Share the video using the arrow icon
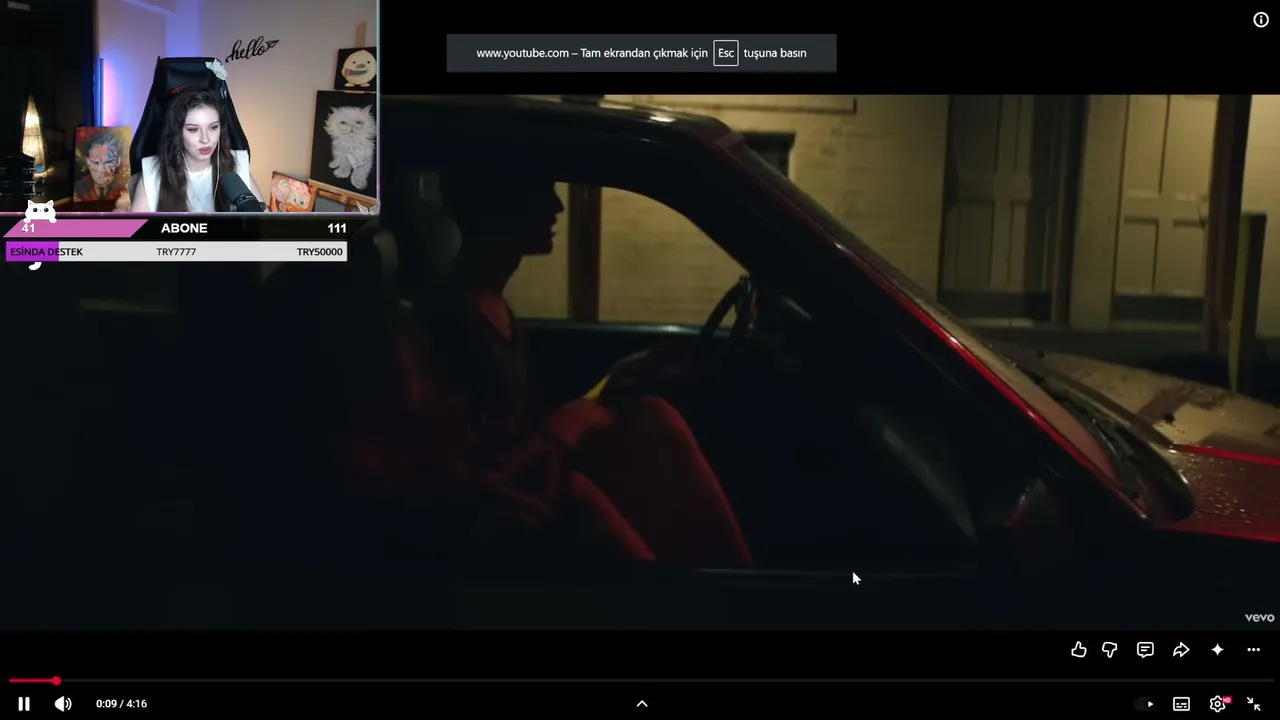The height and width of the screenshot is (720, 1280). pyautogui.click(x=1181, y=650)
